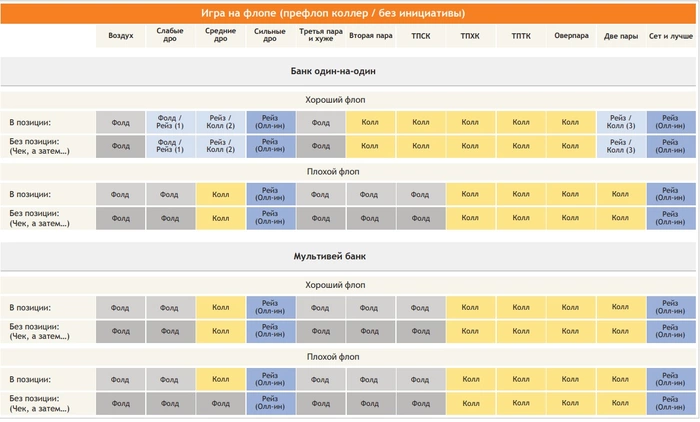
Task: Click the topmost 'Фолд / Рейз (1)' cell
Action: coord(171,122)
